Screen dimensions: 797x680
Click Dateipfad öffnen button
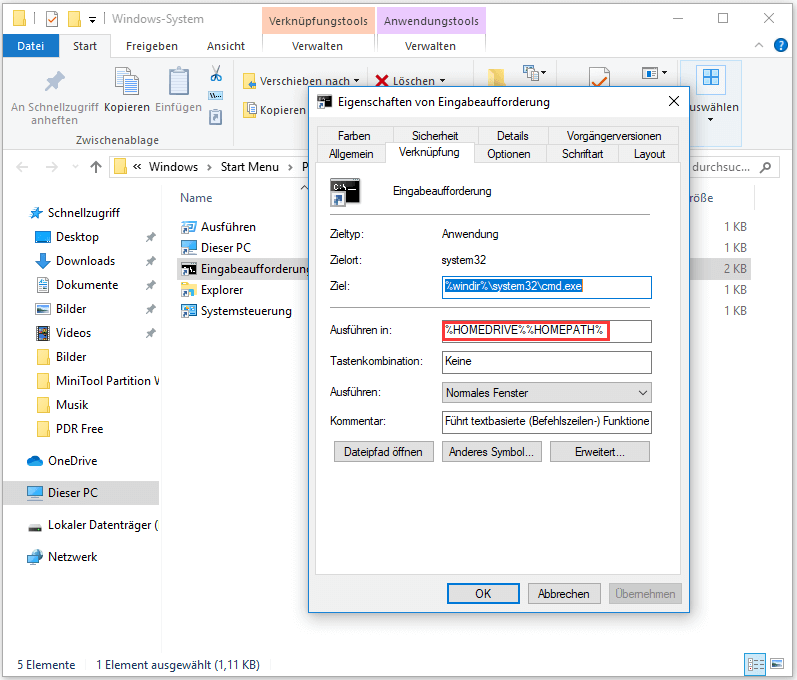pos(383,452)
